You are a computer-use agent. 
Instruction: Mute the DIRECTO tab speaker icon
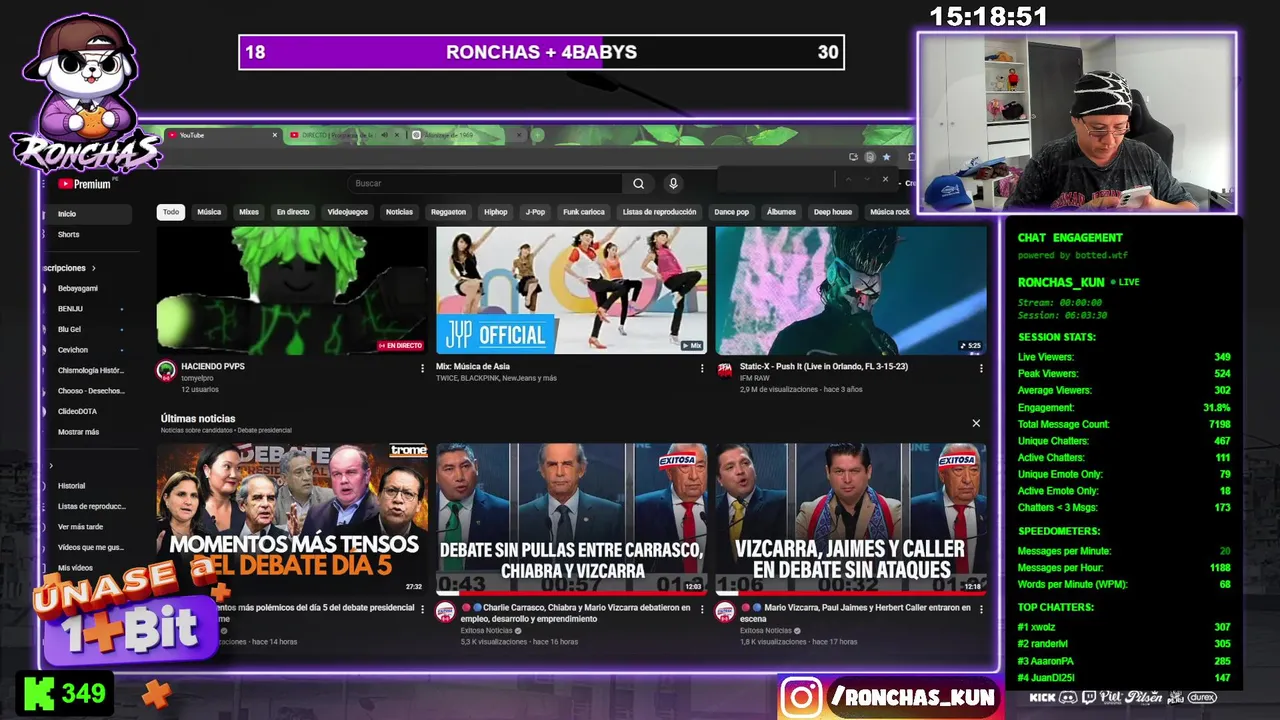(384, 135)
